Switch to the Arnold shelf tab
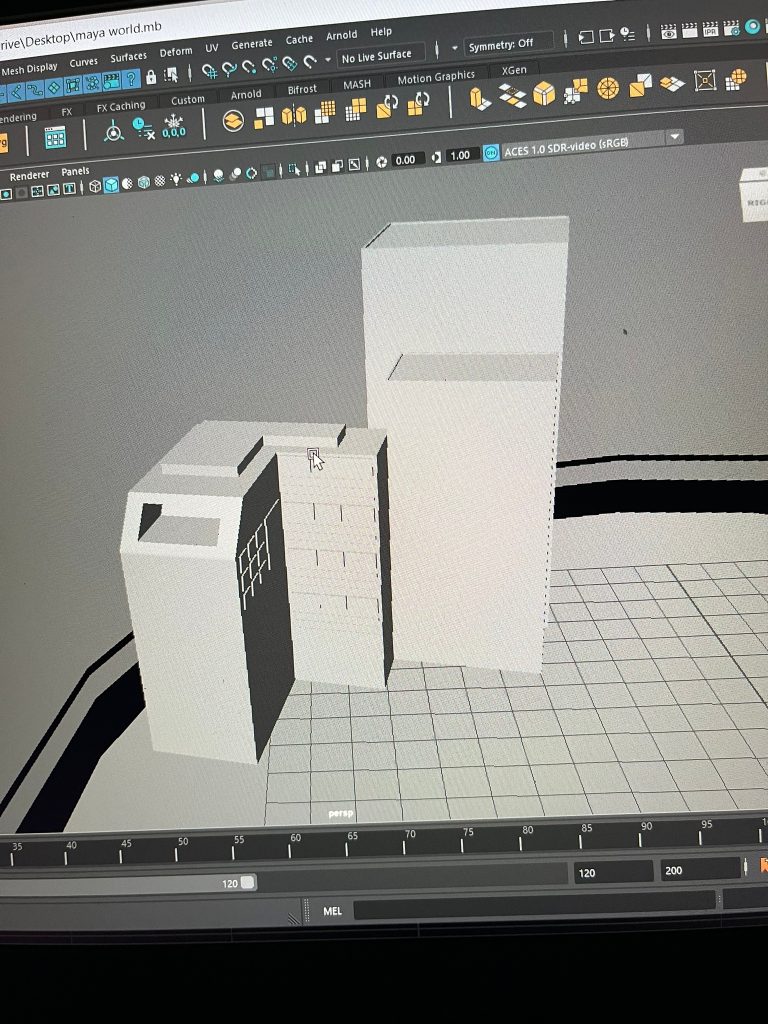This screenshot has width=768, height=1024. pos(246,95)
